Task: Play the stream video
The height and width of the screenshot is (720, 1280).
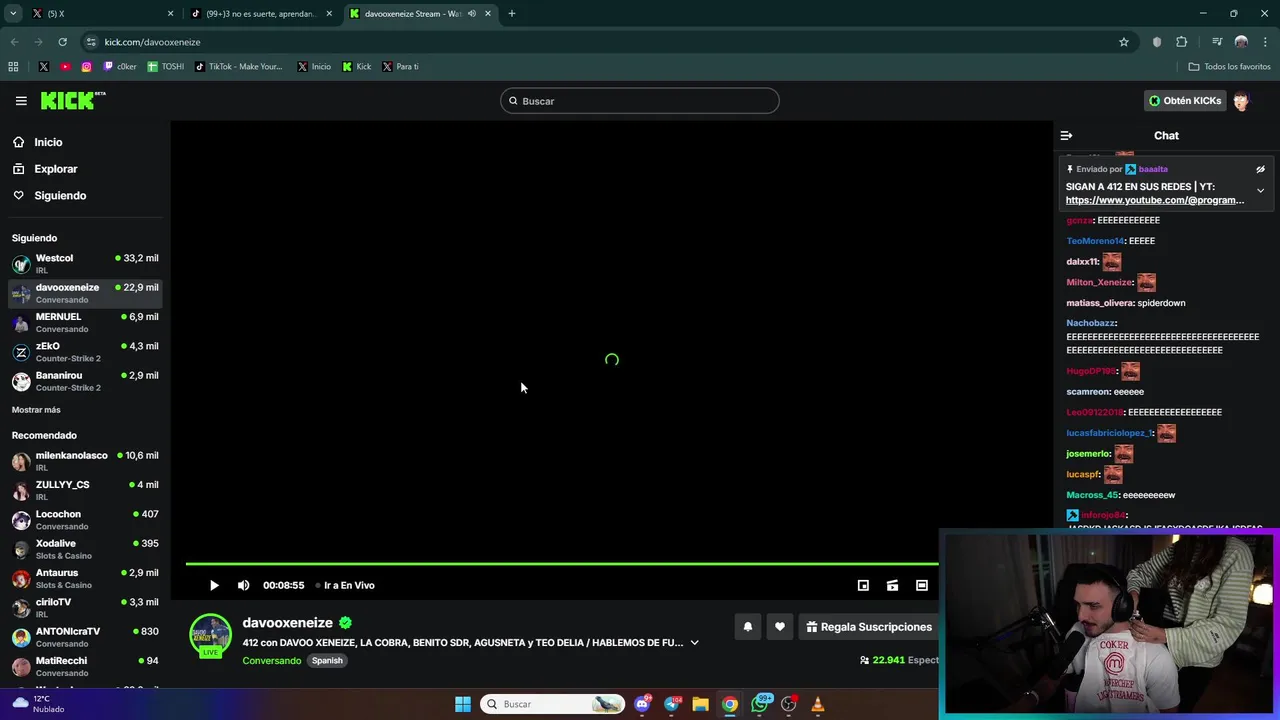Action: pos(214,585)
